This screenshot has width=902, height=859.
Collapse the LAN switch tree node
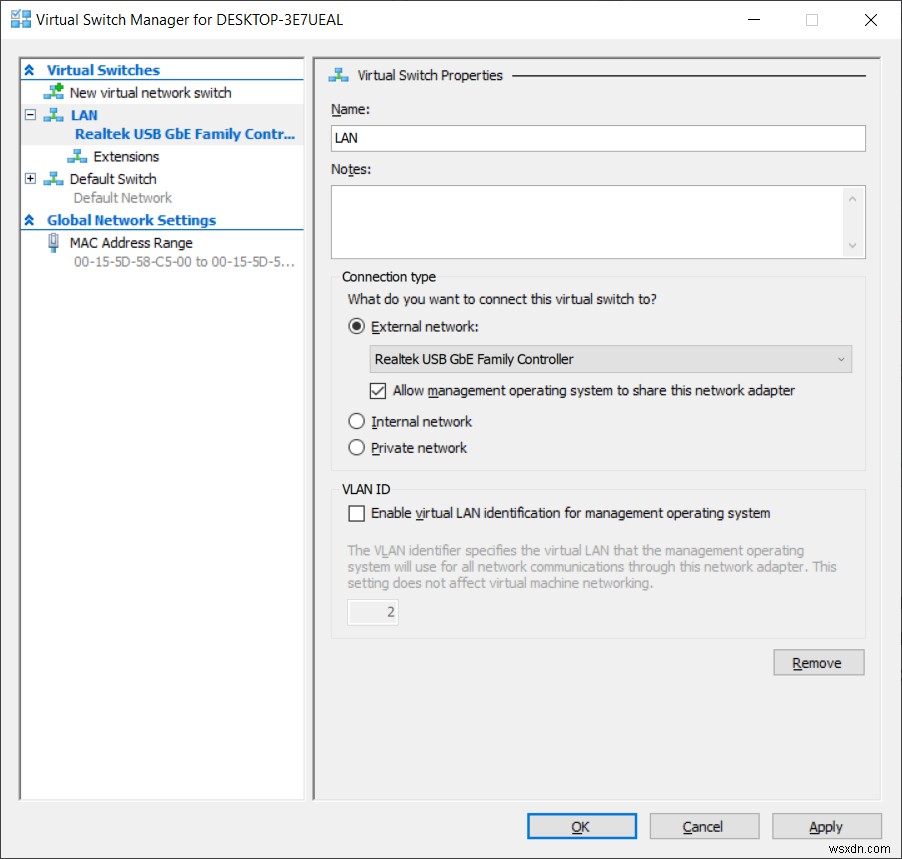30,115
